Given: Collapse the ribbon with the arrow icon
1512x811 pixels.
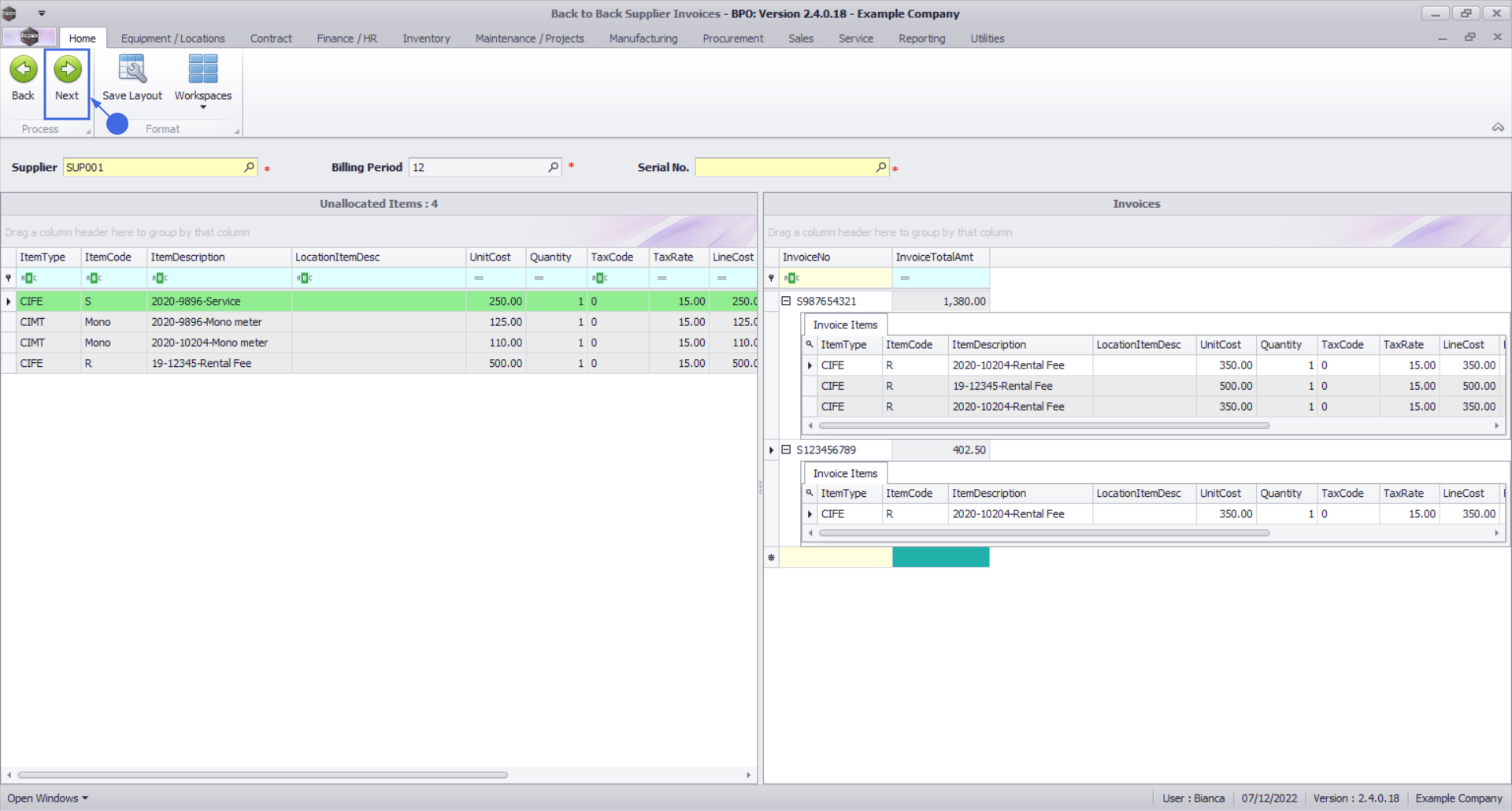Looking at the screenshot, I should tap(1497, 128).
